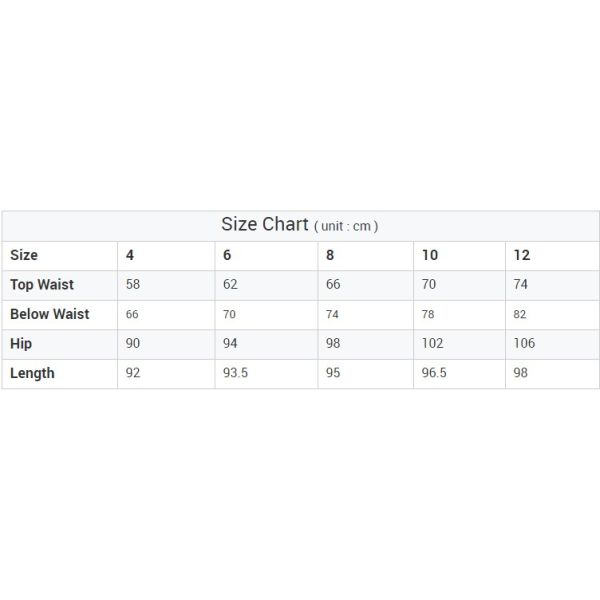
Task: Click size 4 column header
Action: point(131,255)
